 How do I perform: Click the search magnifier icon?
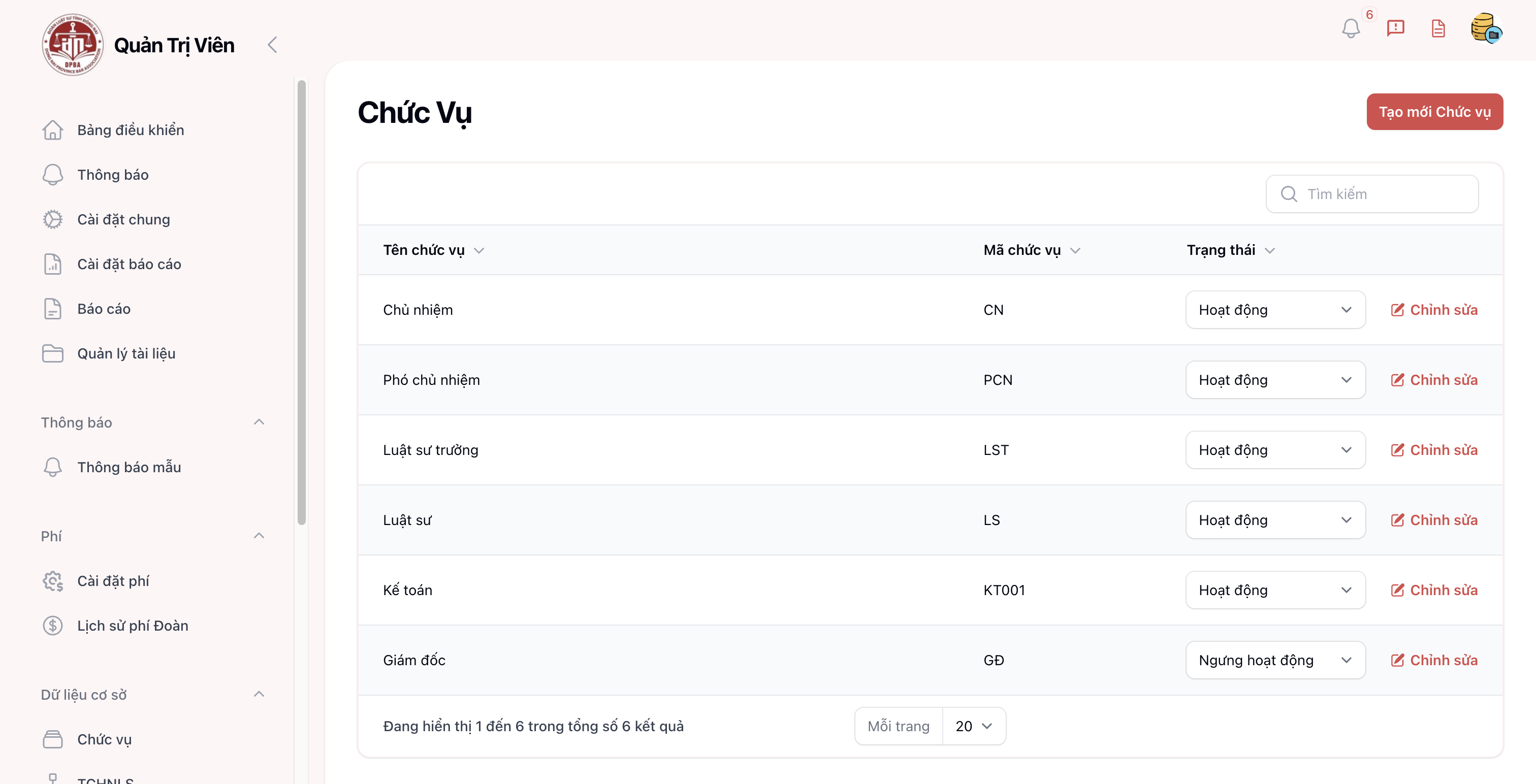tap(1289, 194)
